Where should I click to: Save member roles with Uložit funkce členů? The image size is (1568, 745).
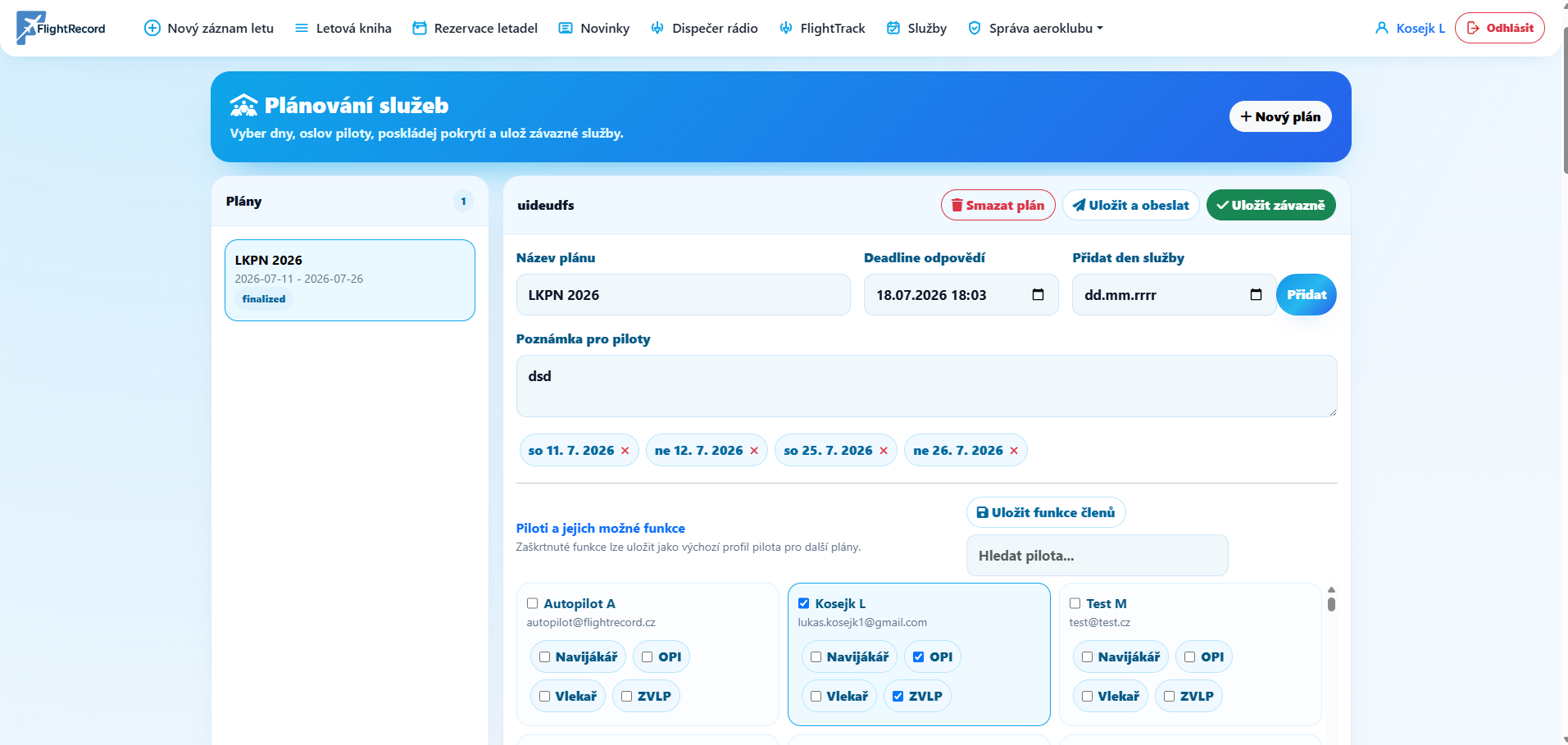point(1046,512)
